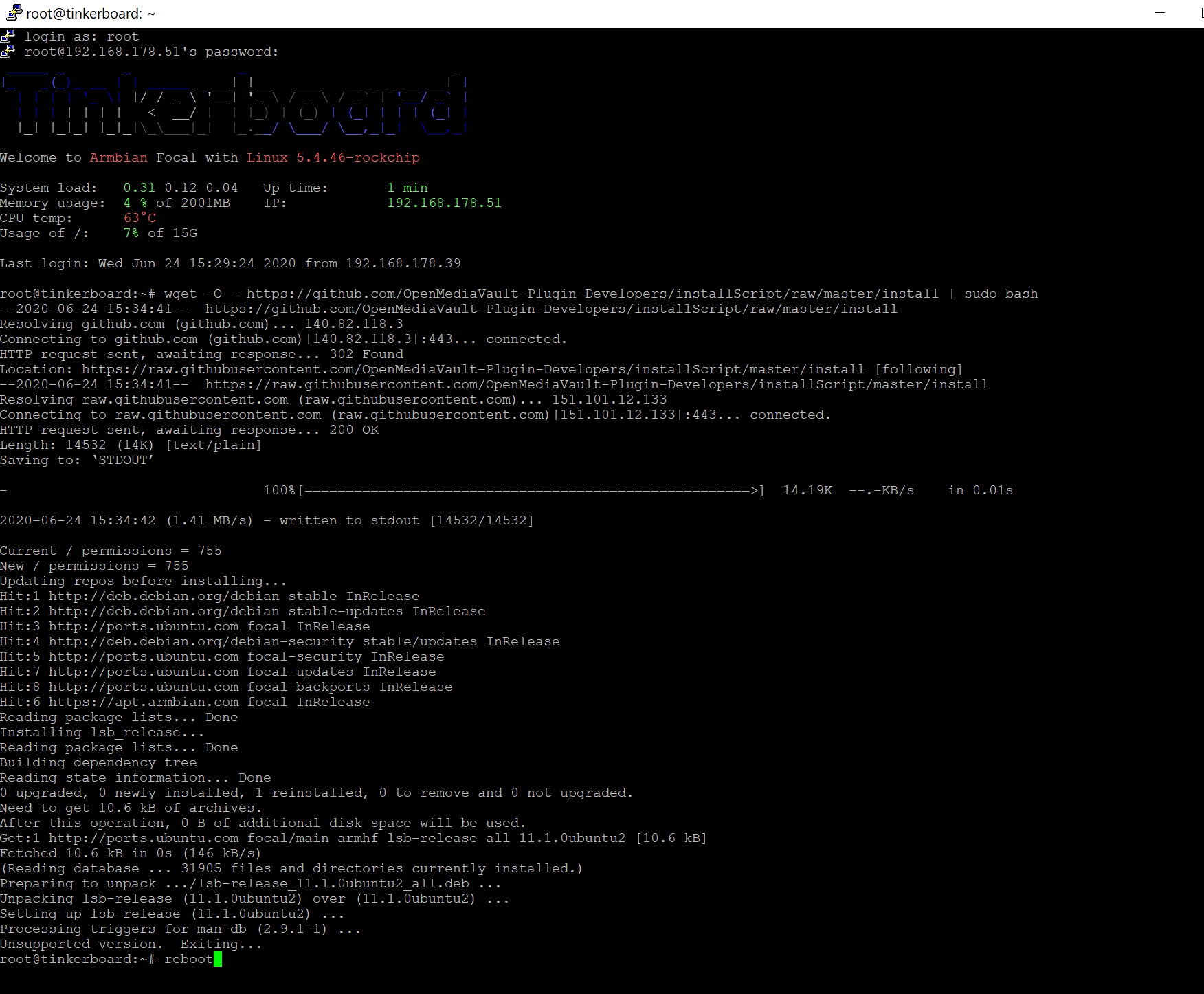Viewport: 1204px width, 994px height.
Task: Click "Installing lsb_release..." line
Action: pos(102,732)
